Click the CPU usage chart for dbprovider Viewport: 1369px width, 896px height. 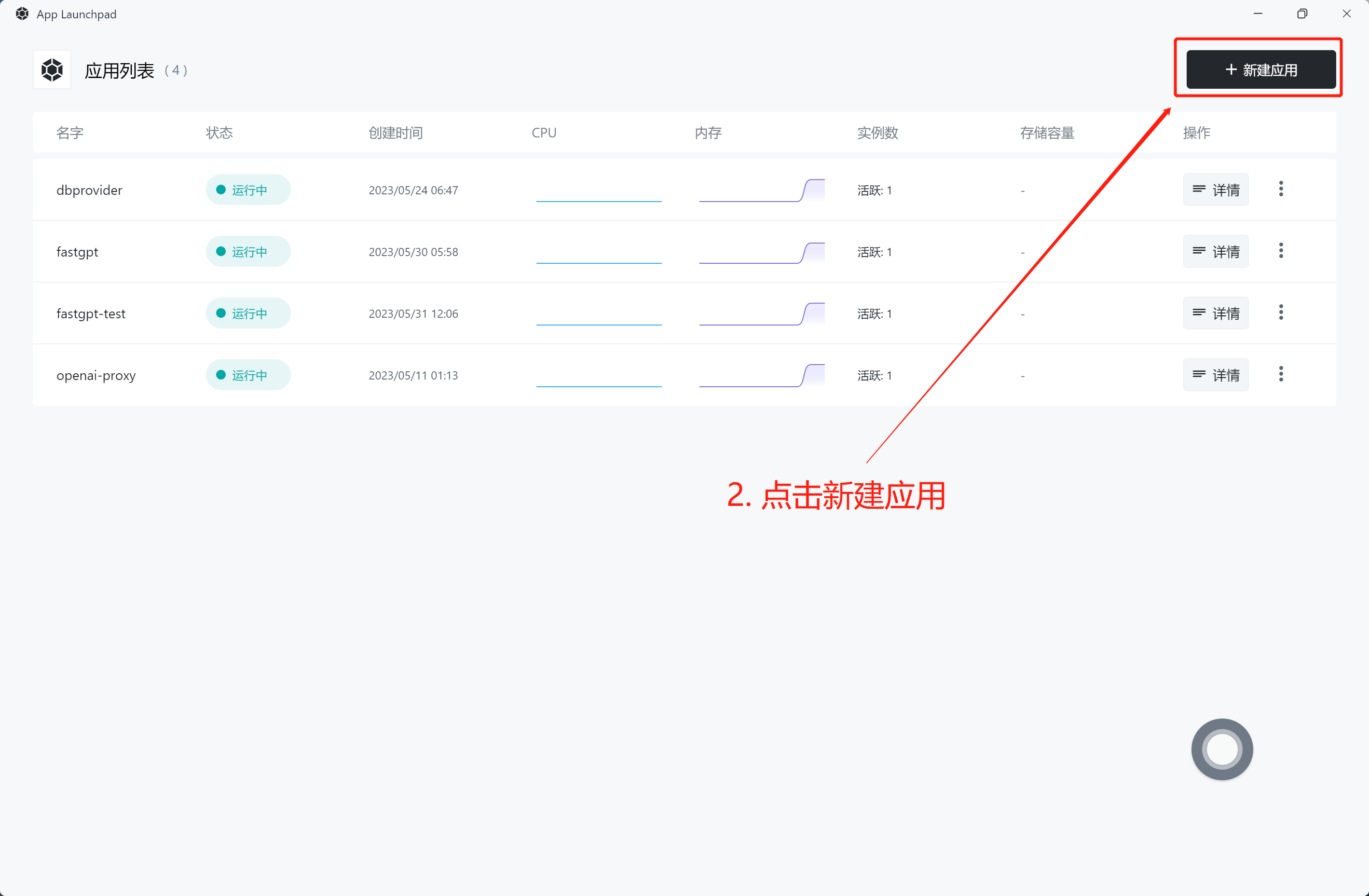tap(599, 190)
